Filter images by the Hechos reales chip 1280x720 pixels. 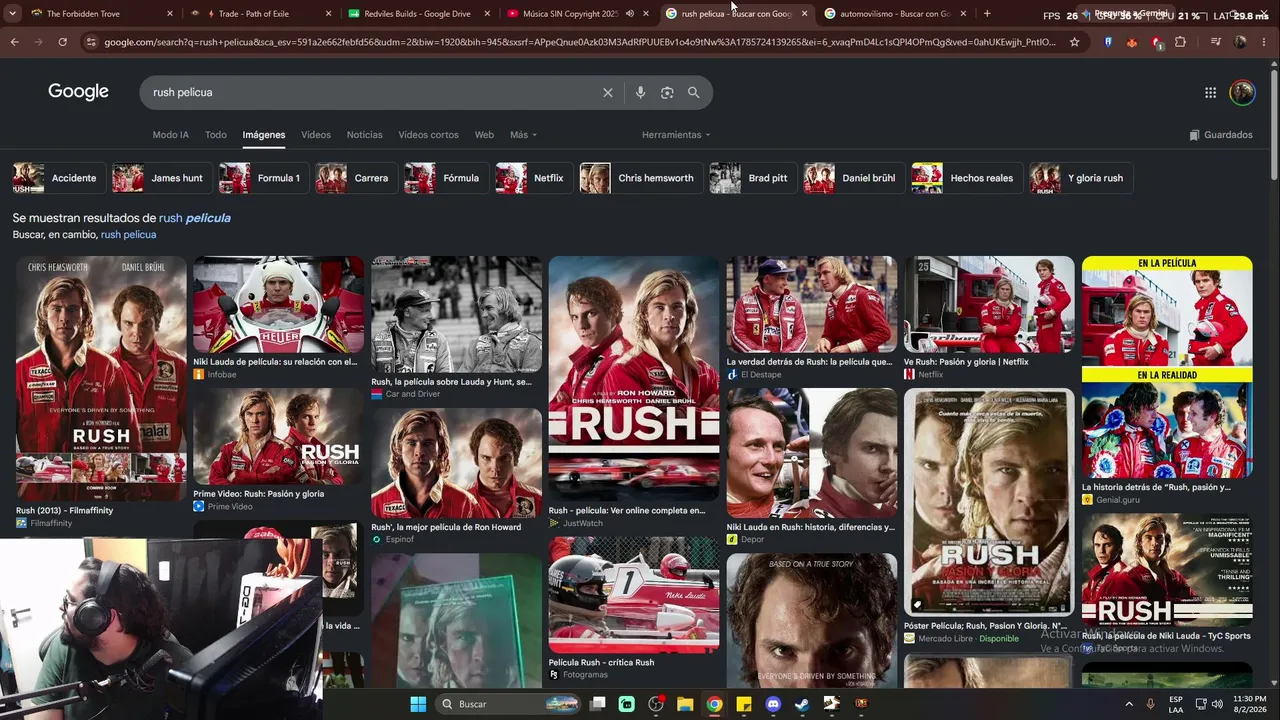point(965,178)
